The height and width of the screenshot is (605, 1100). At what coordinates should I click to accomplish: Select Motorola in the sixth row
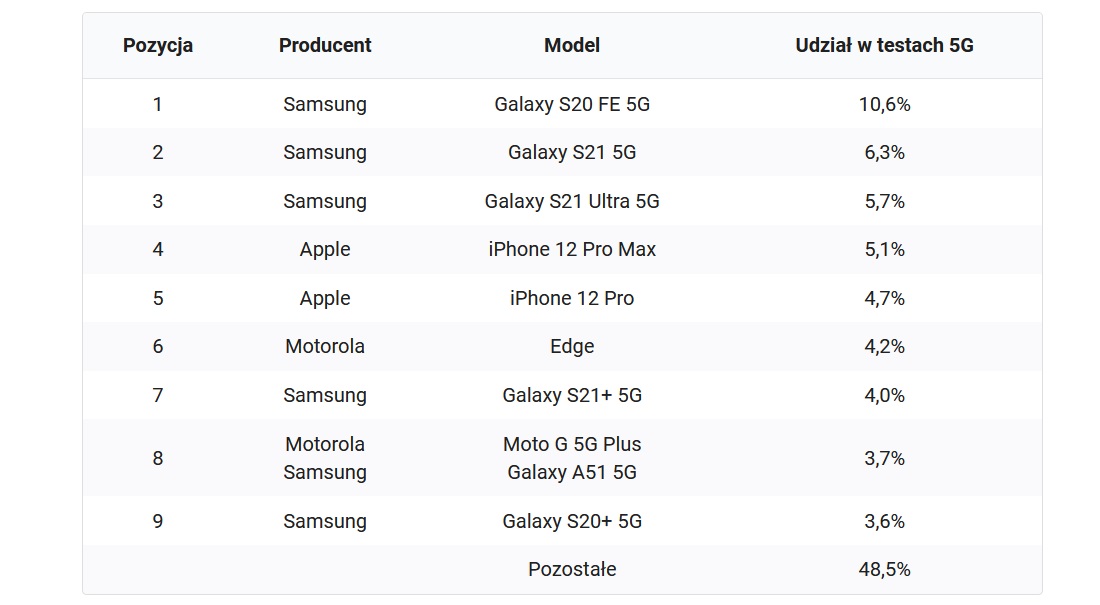325,346
